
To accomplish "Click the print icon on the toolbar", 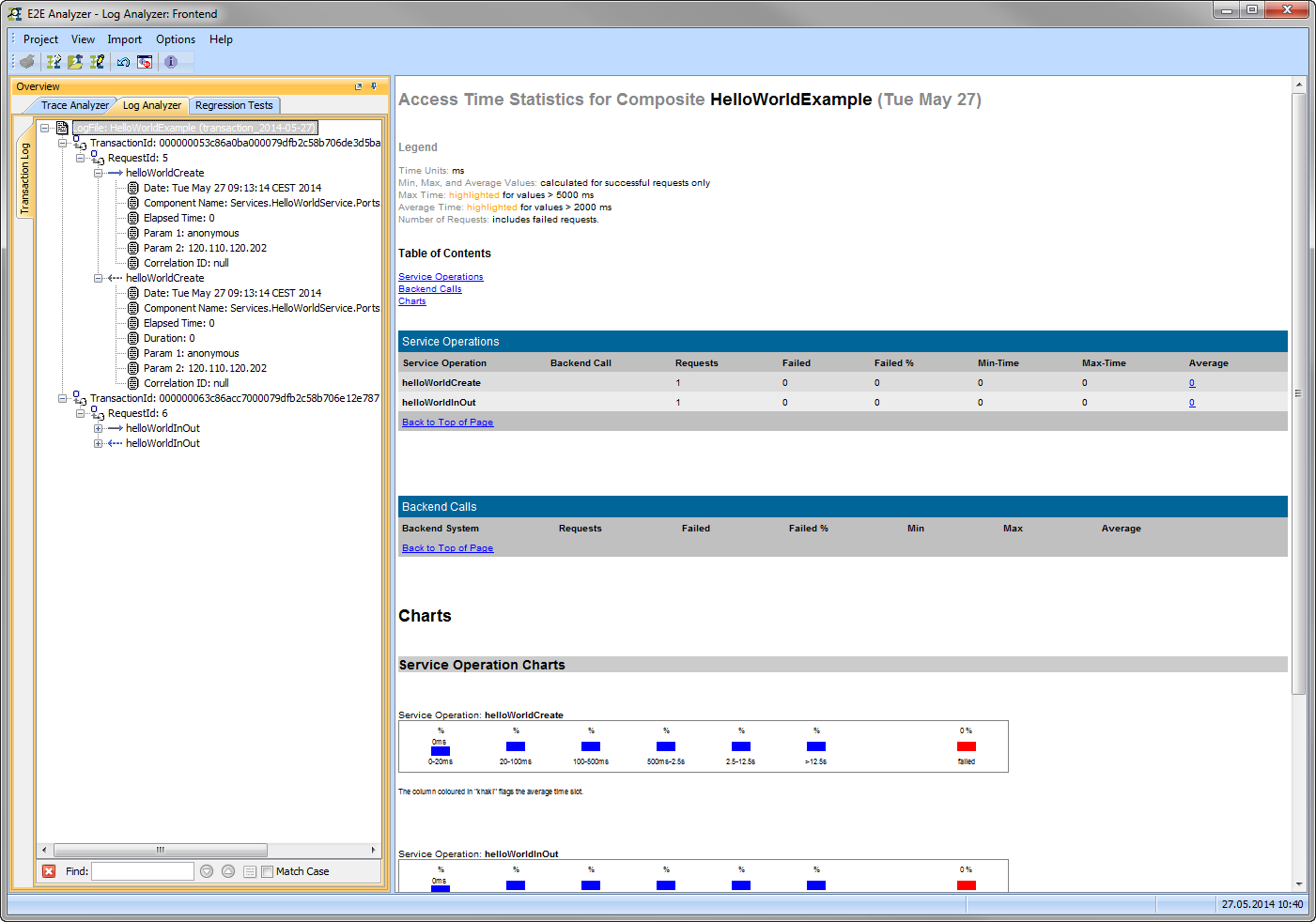I will point(26,62).
